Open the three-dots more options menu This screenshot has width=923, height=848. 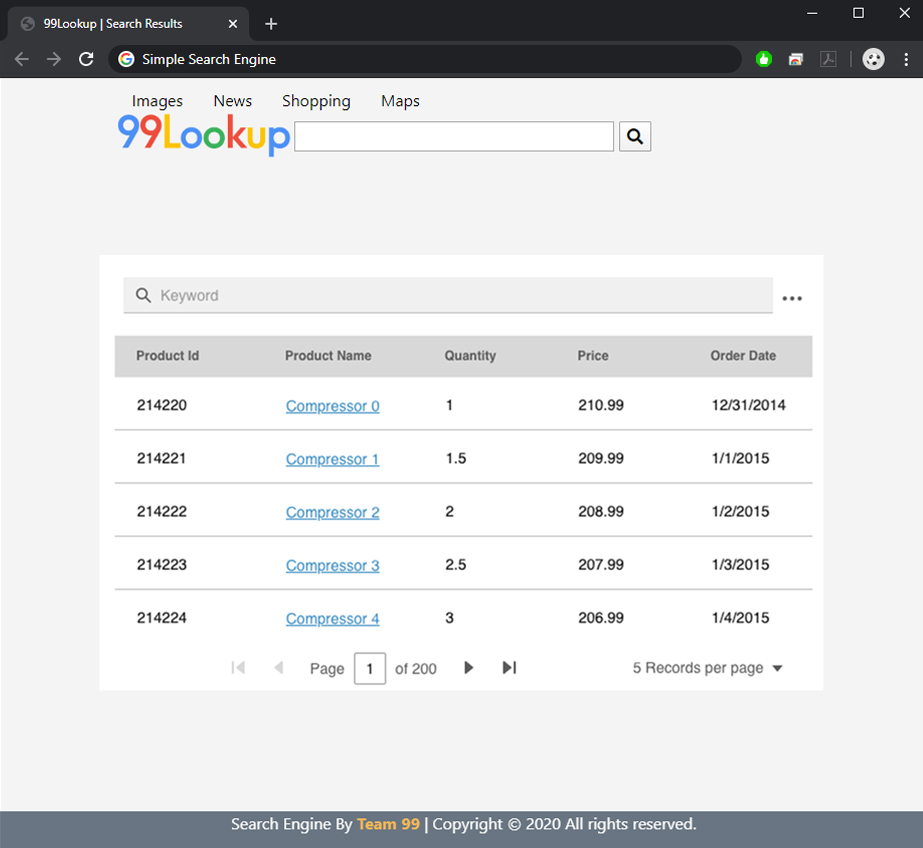[x=792, y=298]
